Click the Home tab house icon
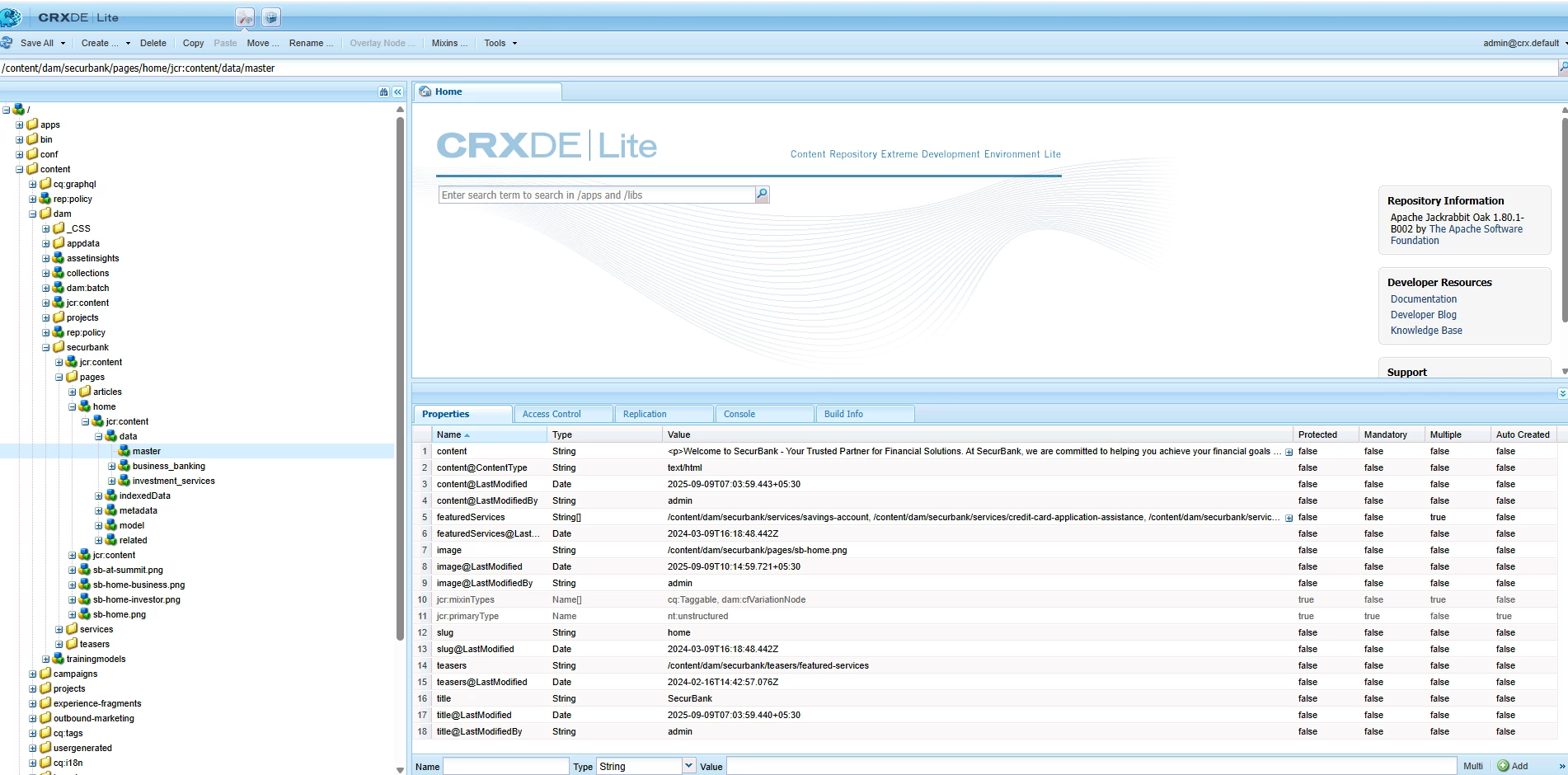The image size is (1568, 775). click(425, 92)
